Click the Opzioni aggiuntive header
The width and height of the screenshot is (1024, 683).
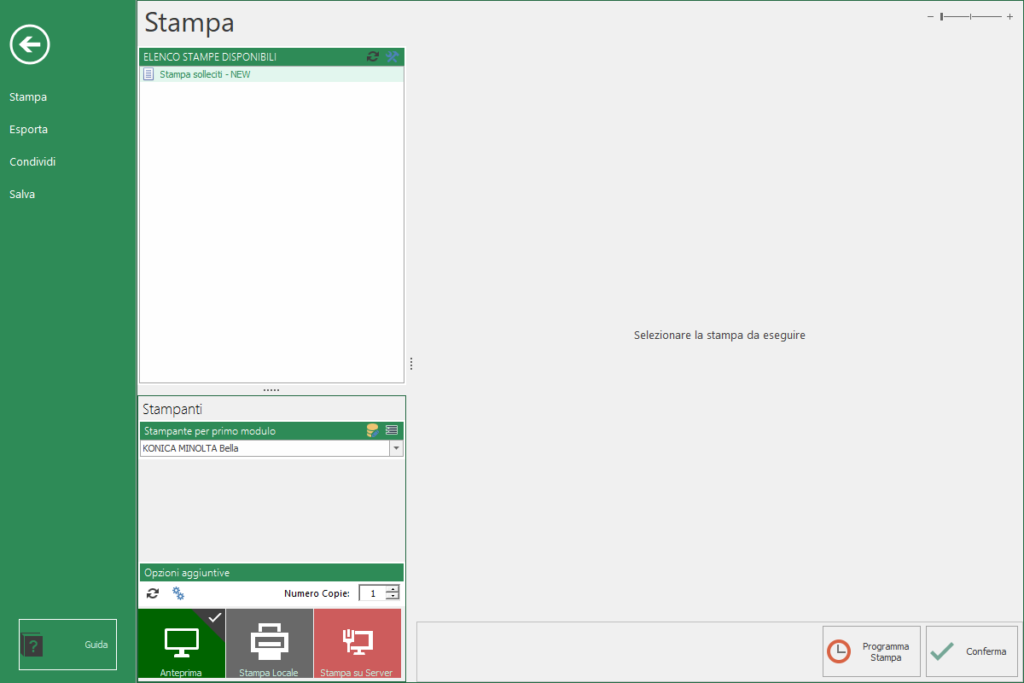tap(271, 573)
